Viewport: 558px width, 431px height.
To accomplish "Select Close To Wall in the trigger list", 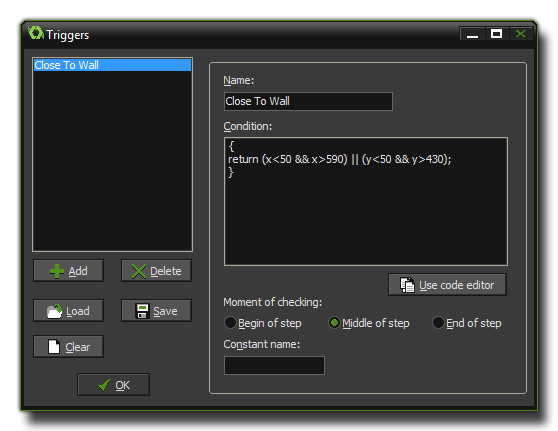I will point(112,65).
